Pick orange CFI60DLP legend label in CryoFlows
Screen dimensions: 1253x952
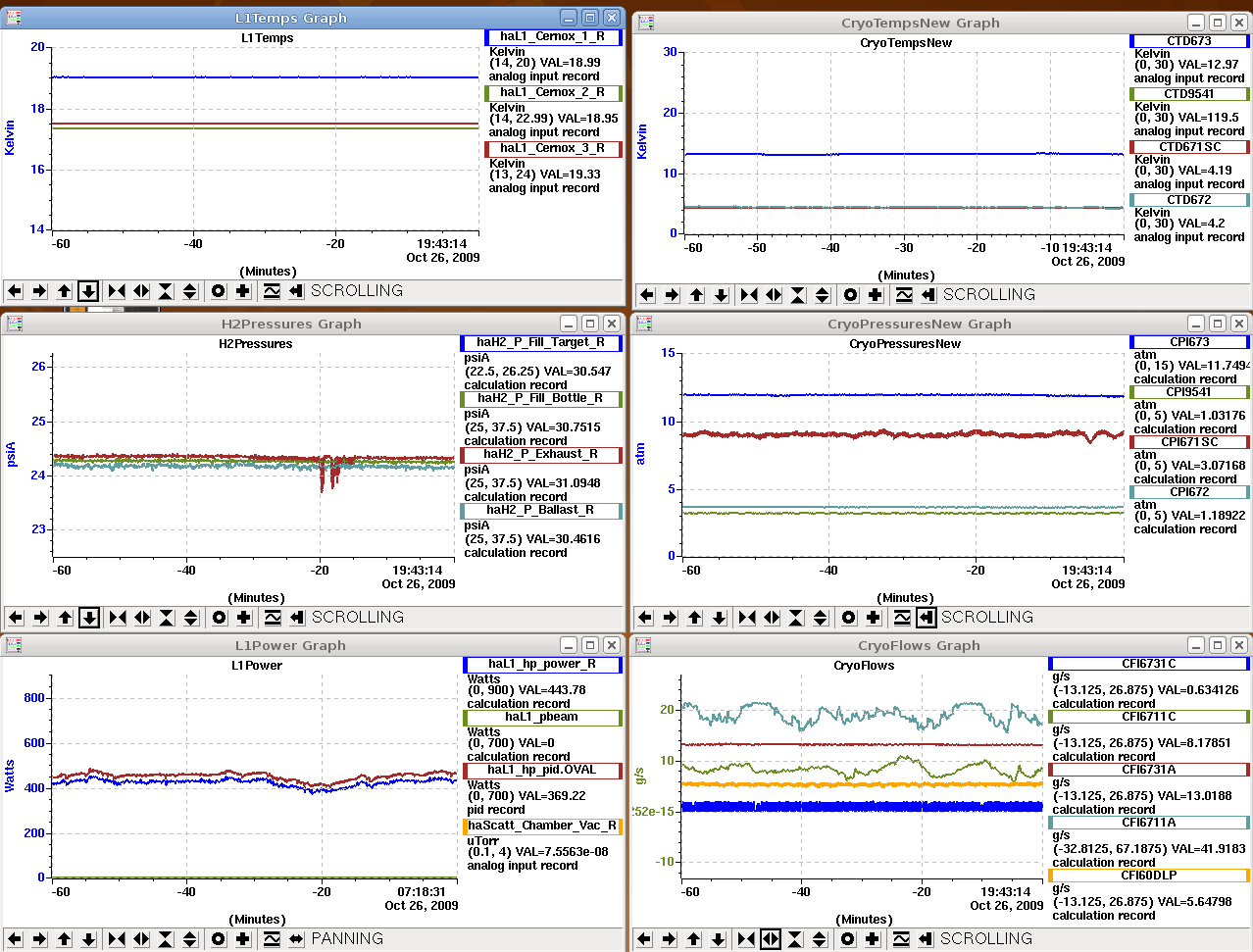tap(1149, 876)
